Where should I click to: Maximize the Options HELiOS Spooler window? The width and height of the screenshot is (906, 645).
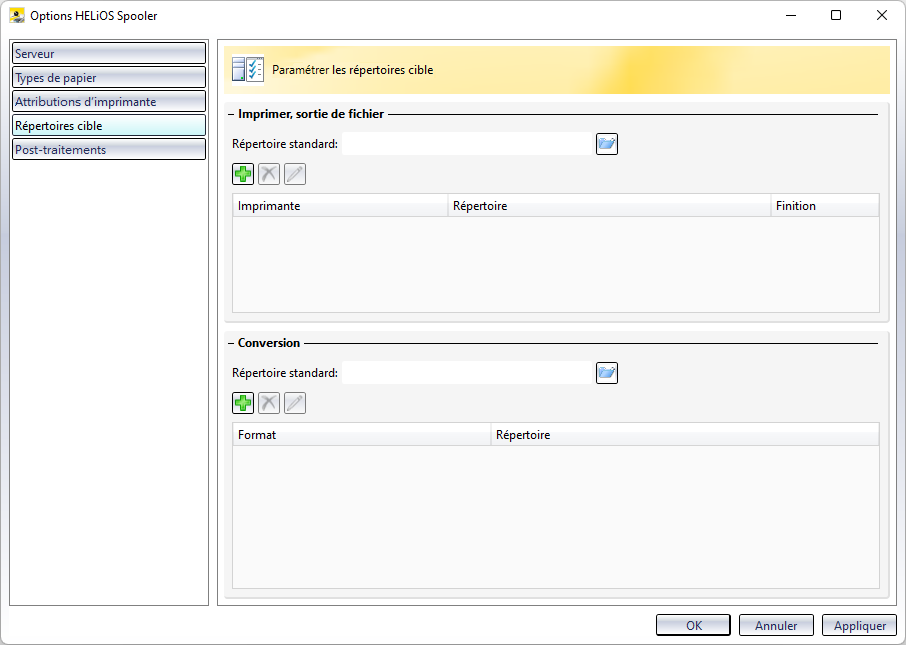pyautogui.click(x=836, y=16)
